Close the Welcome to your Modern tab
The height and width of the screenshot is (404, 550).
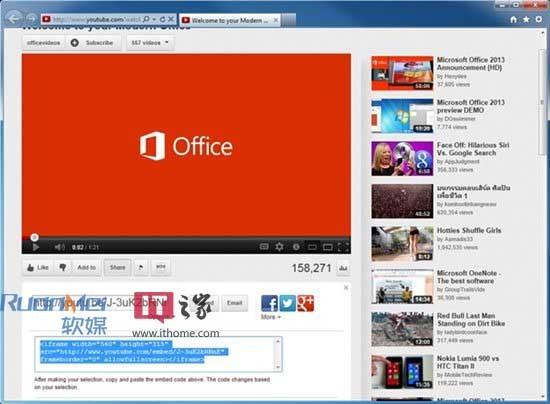tap(276, 20)
